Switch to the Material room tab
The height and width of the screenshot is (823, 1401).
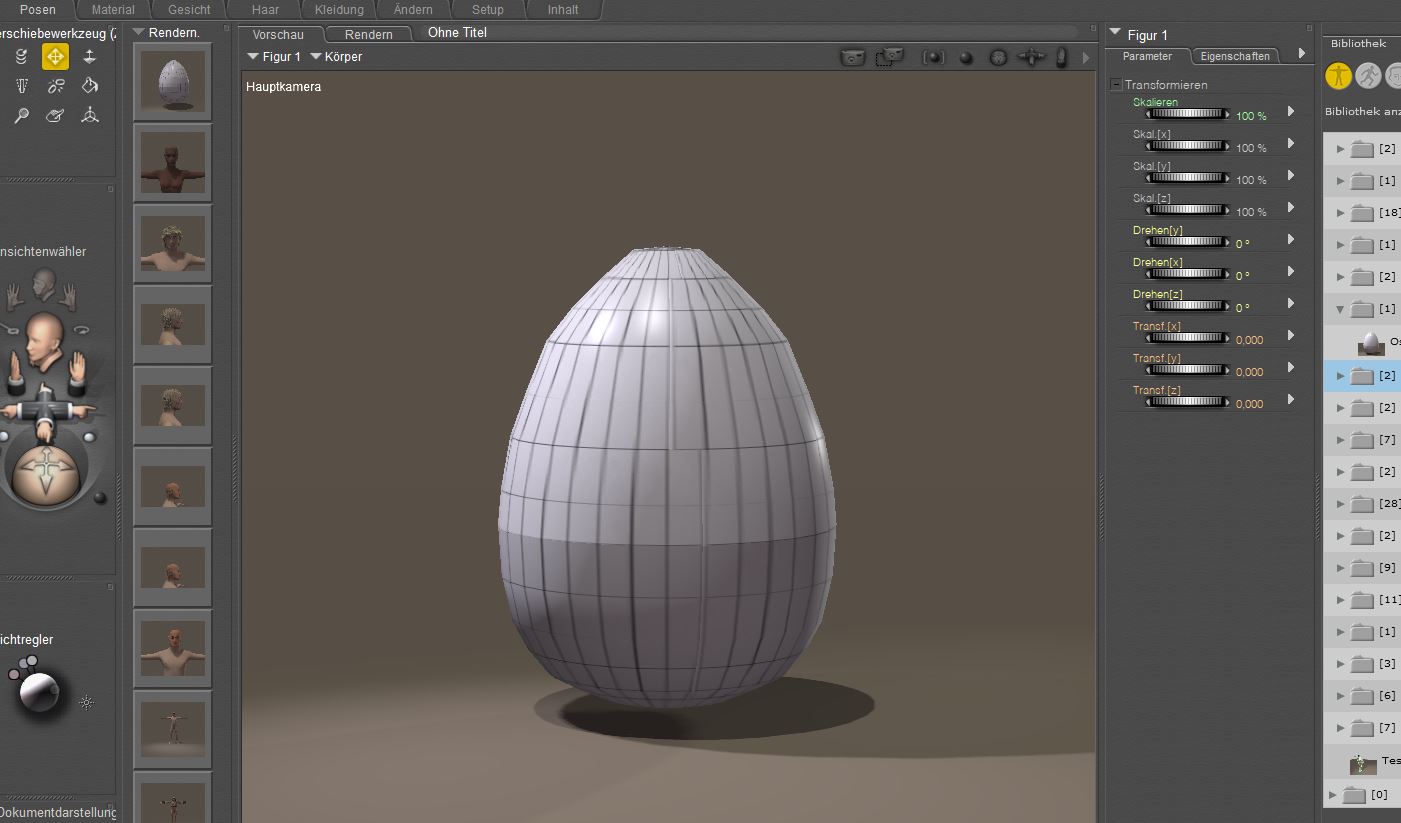coord(113,10)
